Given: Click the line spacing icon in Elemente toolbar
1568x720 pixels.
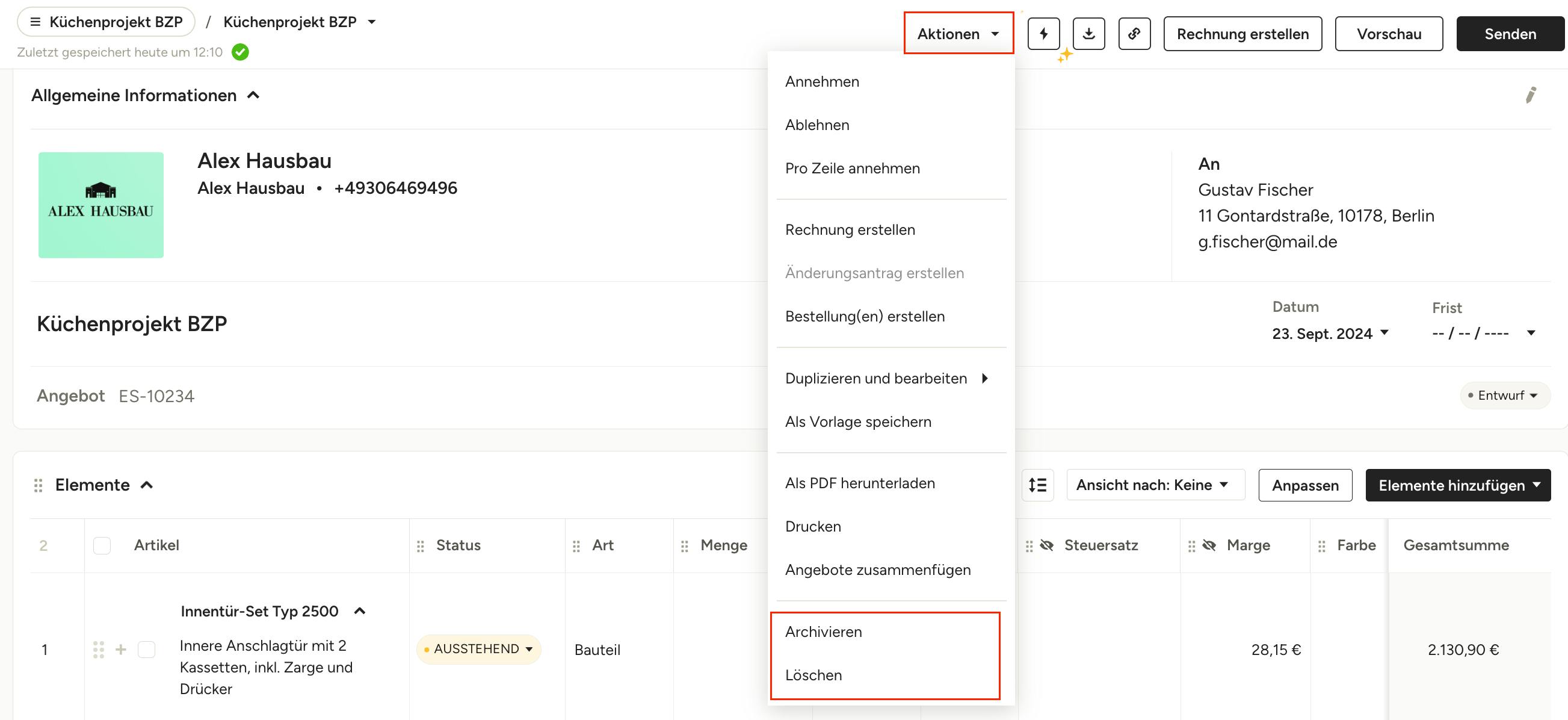Looking at the screenshot, I should pyautogui.click(x=1037, y=485).
